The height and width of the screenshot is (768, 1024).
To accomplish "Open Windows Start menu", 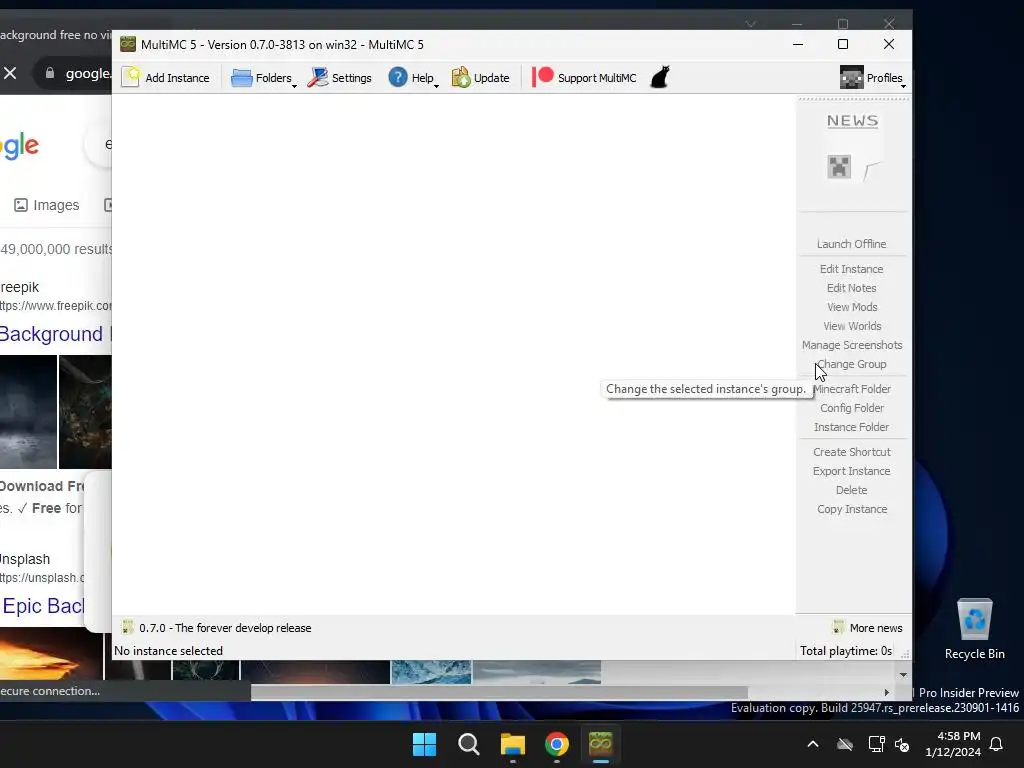I will pos(424,744).
